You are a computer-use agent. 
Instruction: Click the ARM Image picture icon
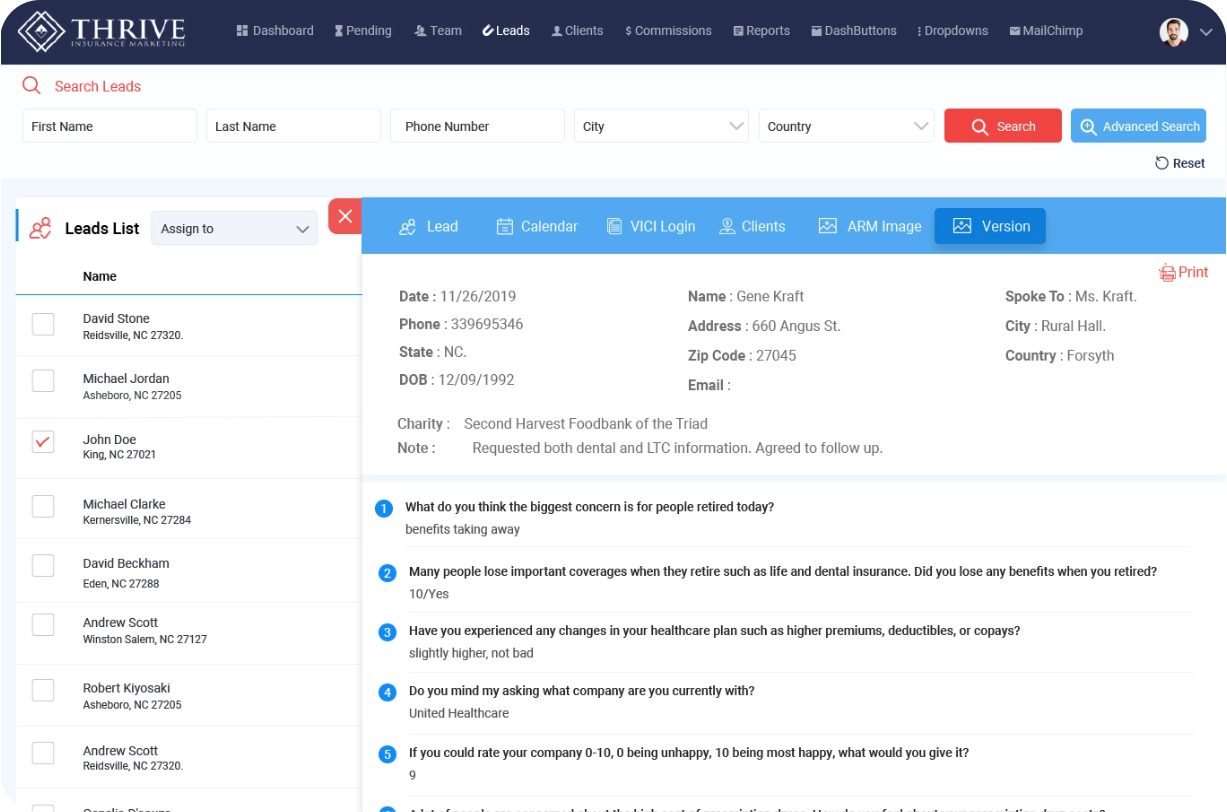(827, 226)
